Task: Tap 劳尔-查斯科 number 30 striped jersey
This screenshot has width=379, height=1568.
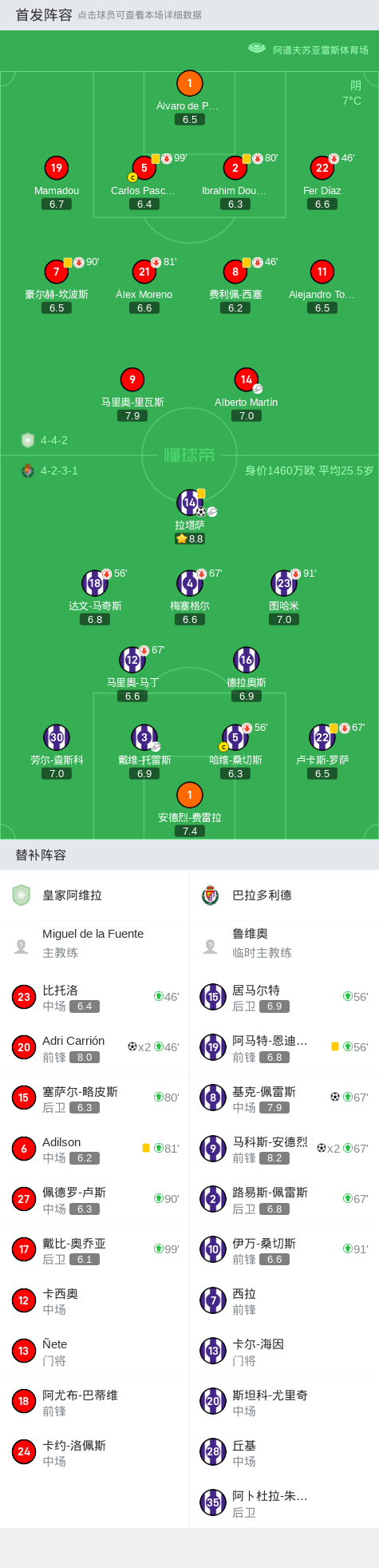Action: [56, 737]
